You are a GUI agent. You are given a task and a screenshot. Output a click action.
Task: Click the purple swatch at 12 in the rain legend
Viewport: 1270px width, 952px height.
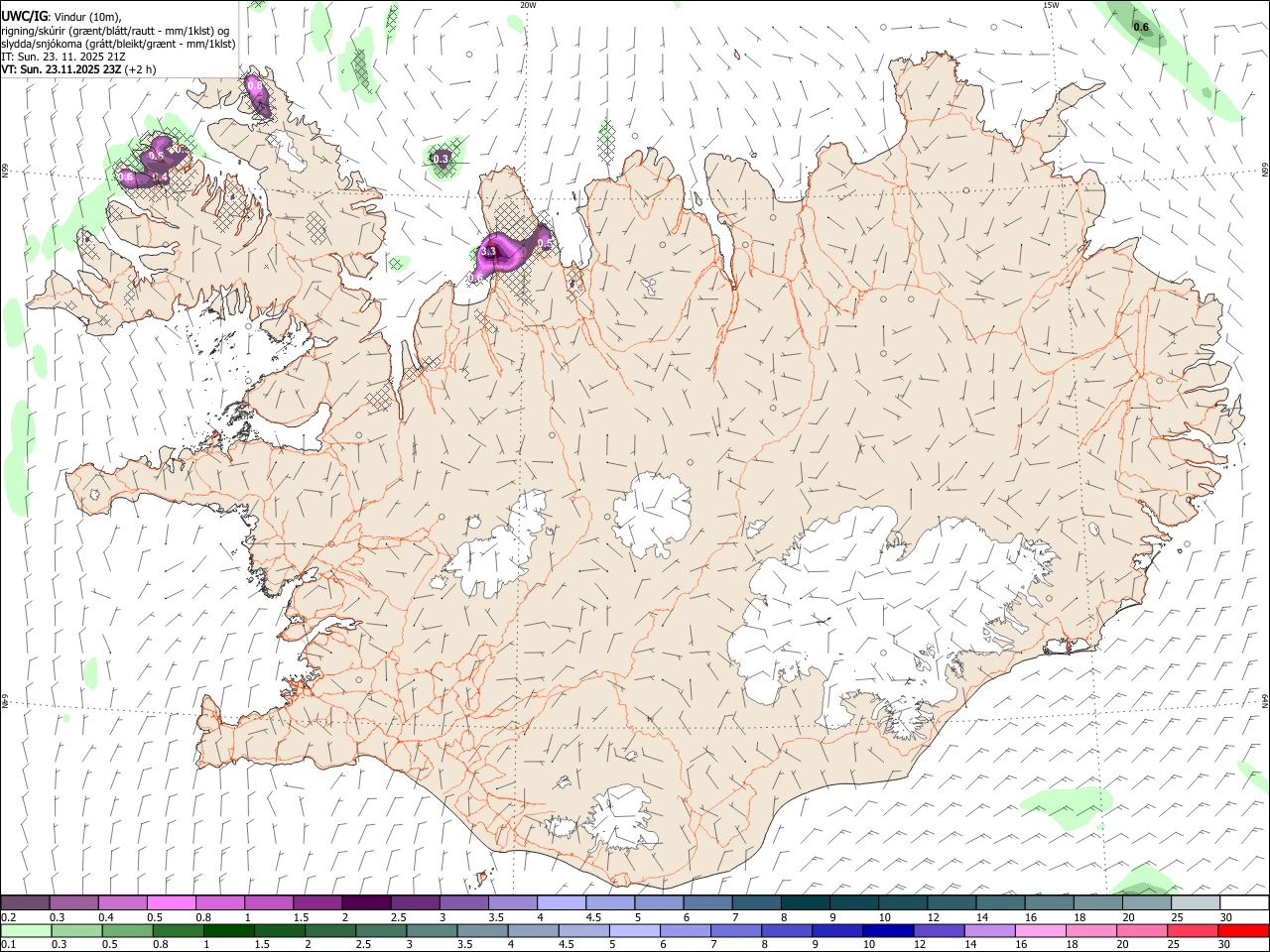[x=938, y=930]
